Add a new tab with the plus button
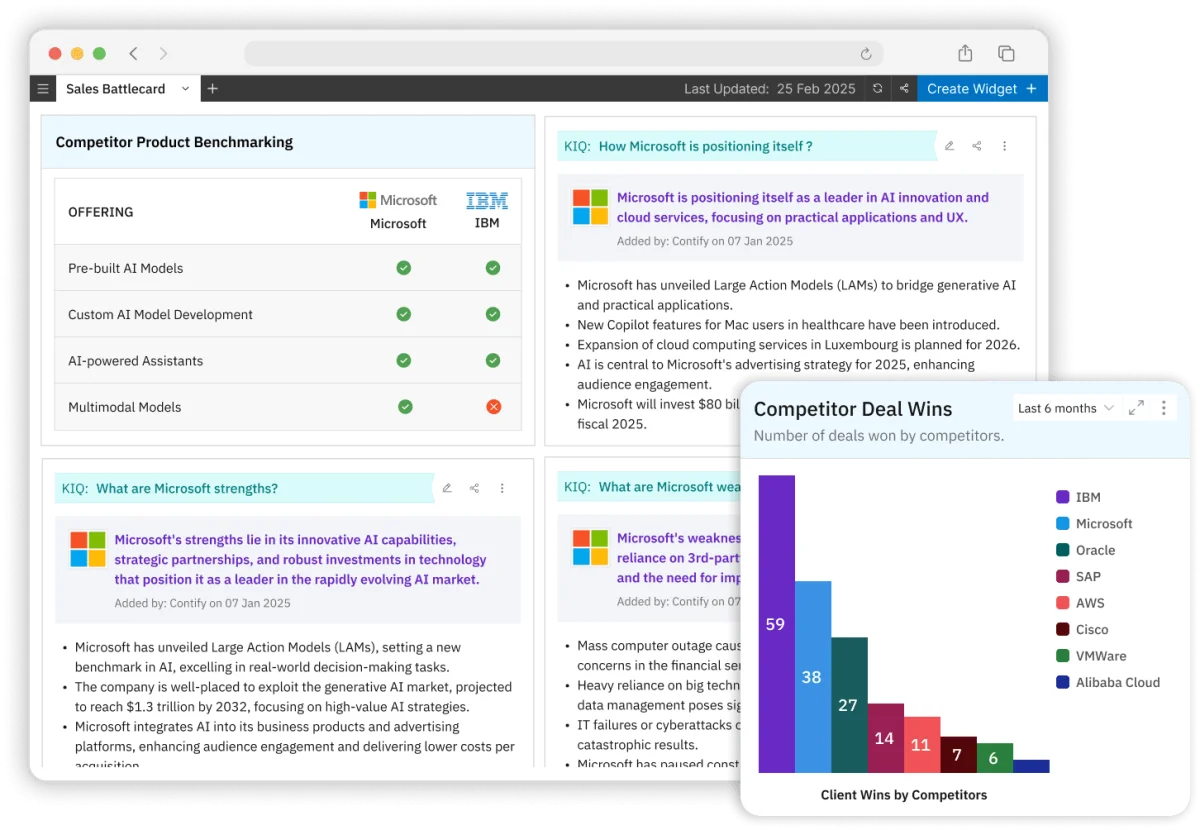This screenshot has width=1200, height=830. (x=212, y=88)
